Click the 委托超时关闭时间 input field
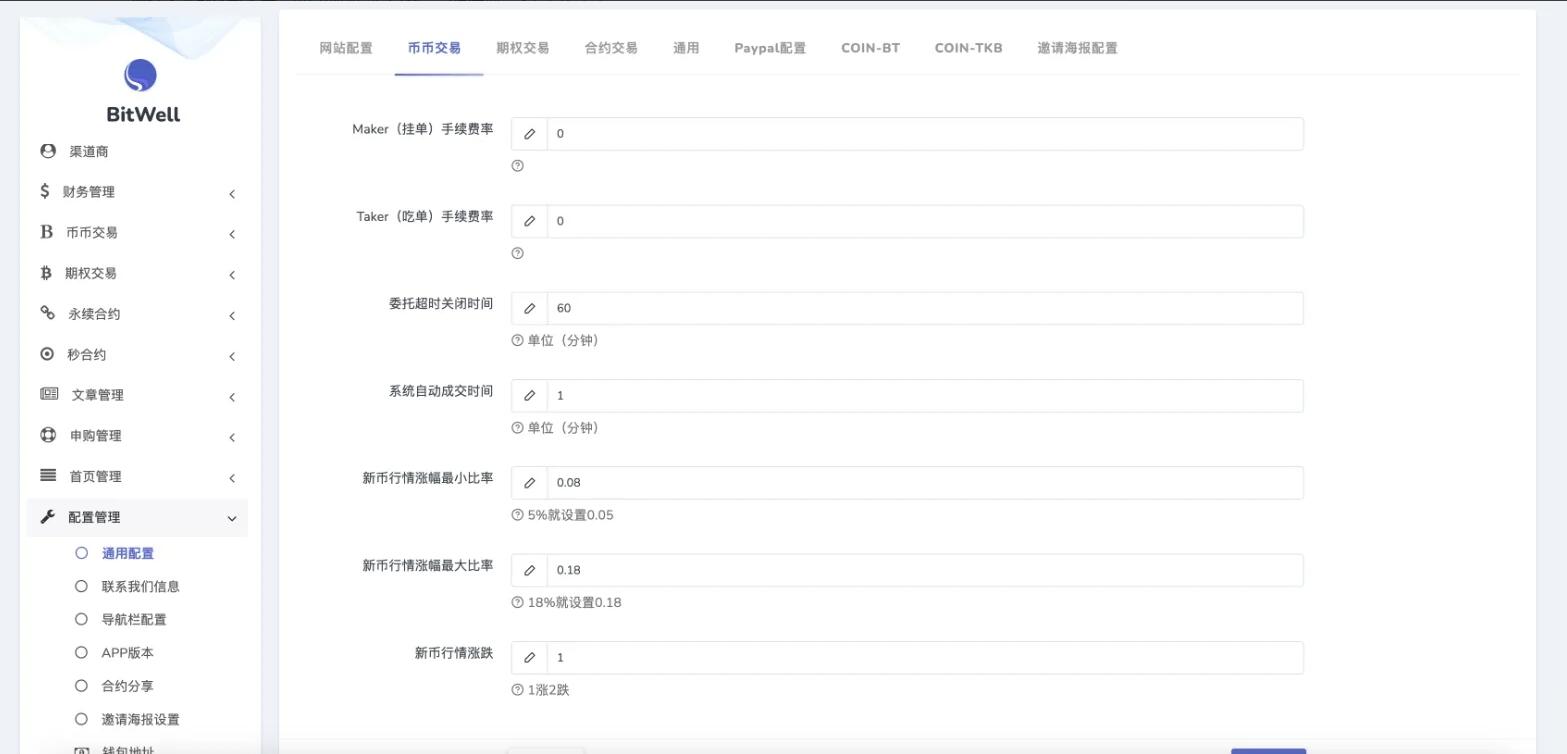1567x754 pixels. tap(924, 308)
